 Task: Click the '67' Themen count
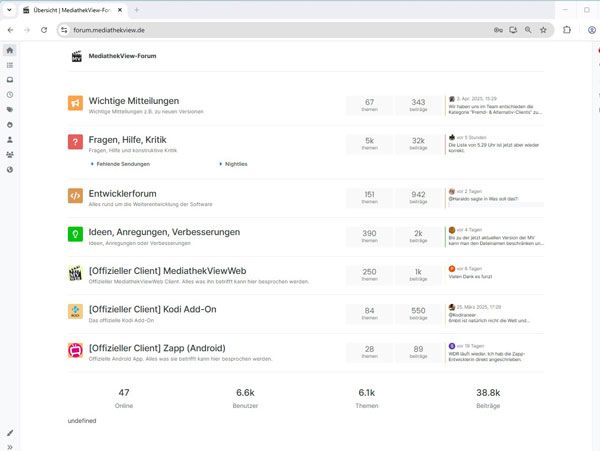pos(369,102)
